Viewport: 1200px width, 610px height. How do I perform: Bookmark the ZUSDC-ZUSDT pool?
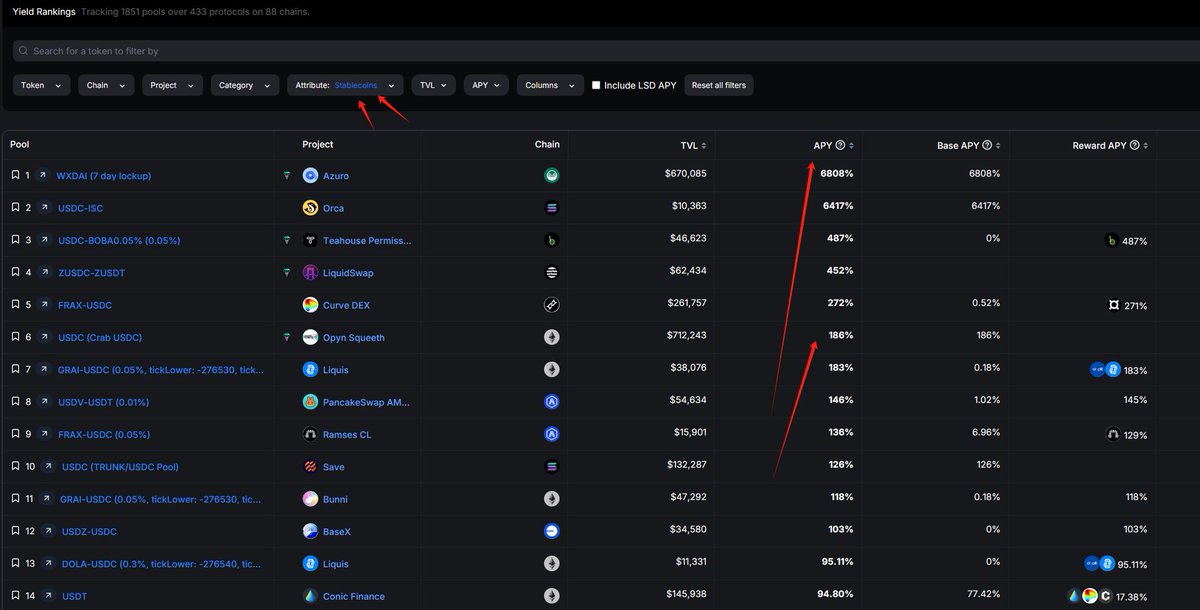tap(15, 272)
